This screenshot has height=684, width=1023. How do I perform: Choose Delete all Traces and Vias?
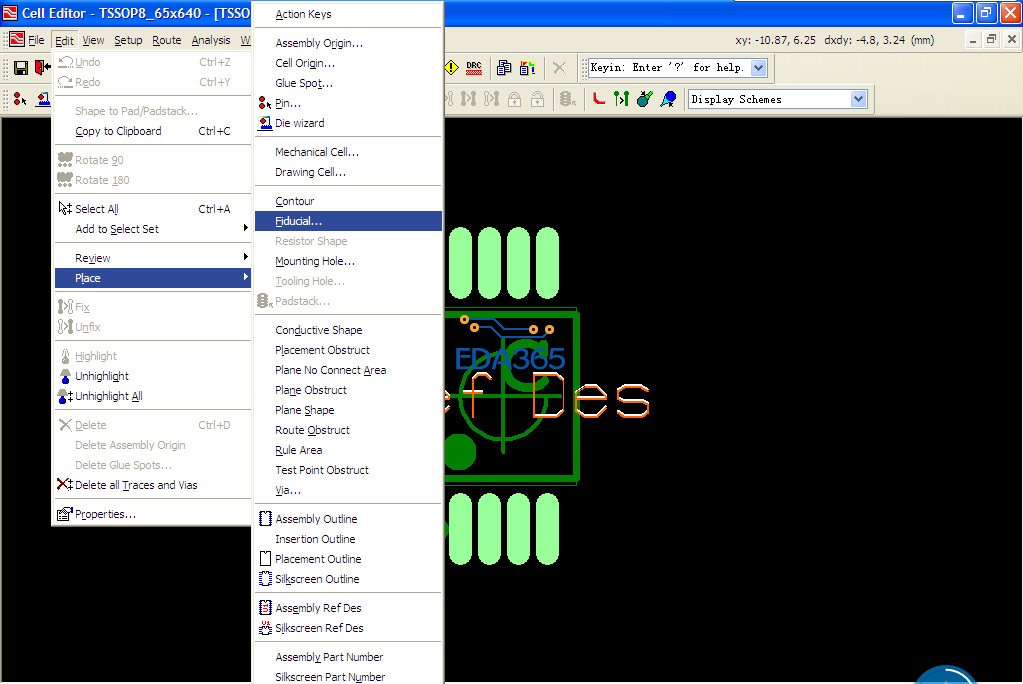click(153, 485)
